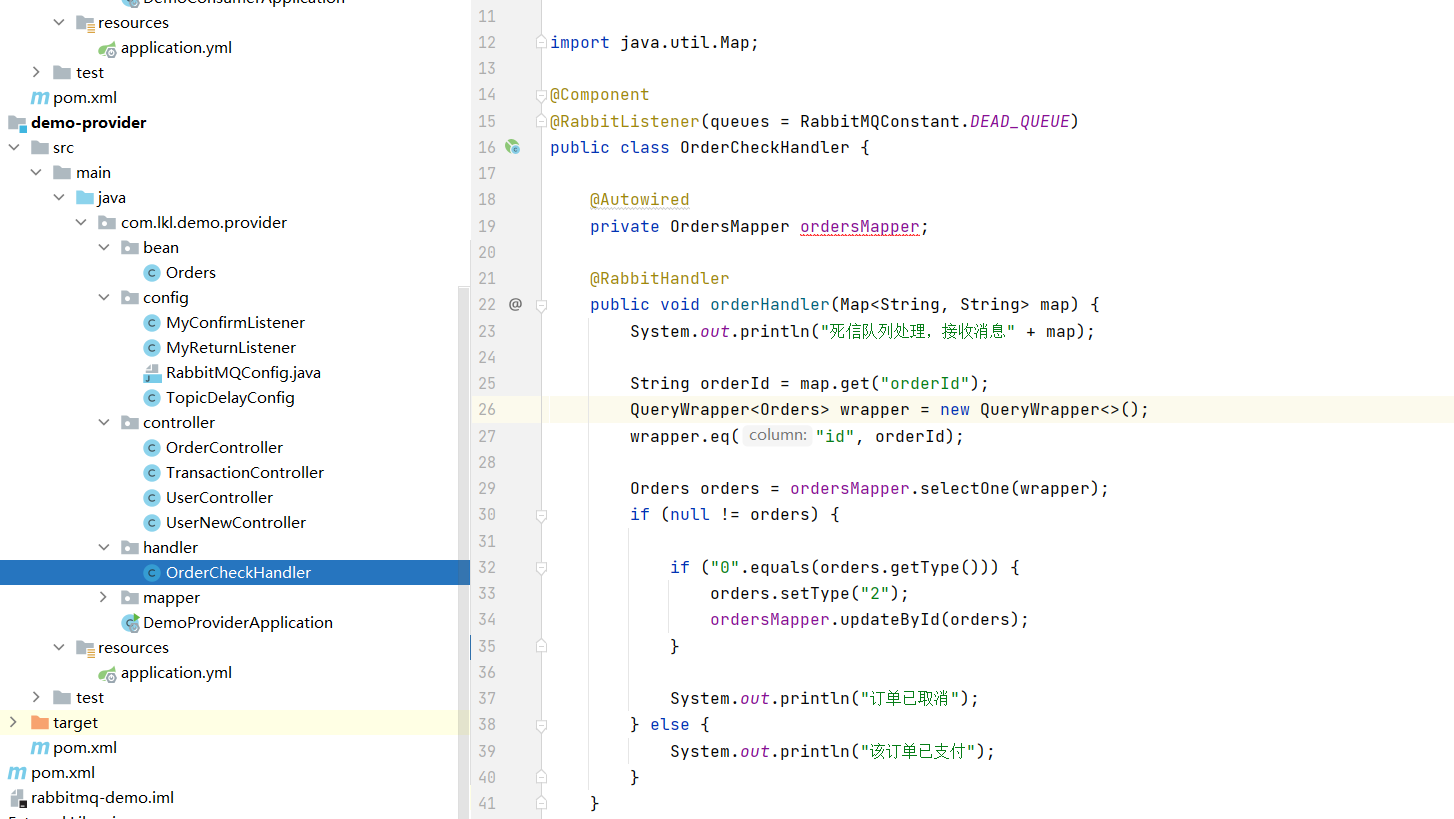1454x819 pixels.
Task: Click OrderCheckHandler class name in editor
Action: (x=765, y=147)
